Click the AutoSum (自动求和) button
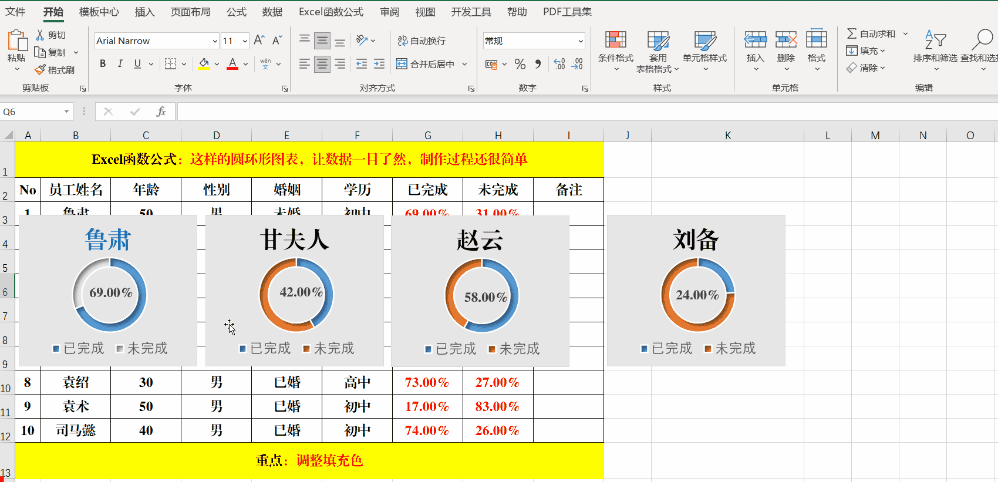The width and height of the screenshot is (998, 482). [871, 34]
